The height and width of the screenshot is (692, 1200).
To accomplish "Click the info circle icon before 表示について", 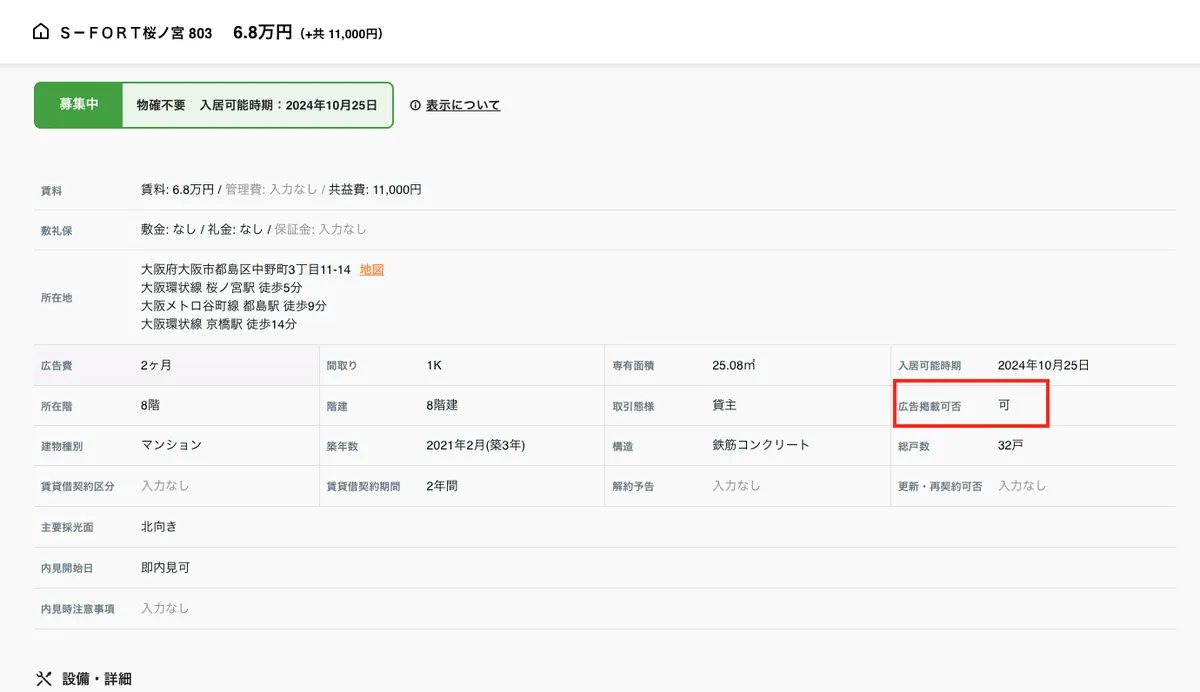I will 415,105.
